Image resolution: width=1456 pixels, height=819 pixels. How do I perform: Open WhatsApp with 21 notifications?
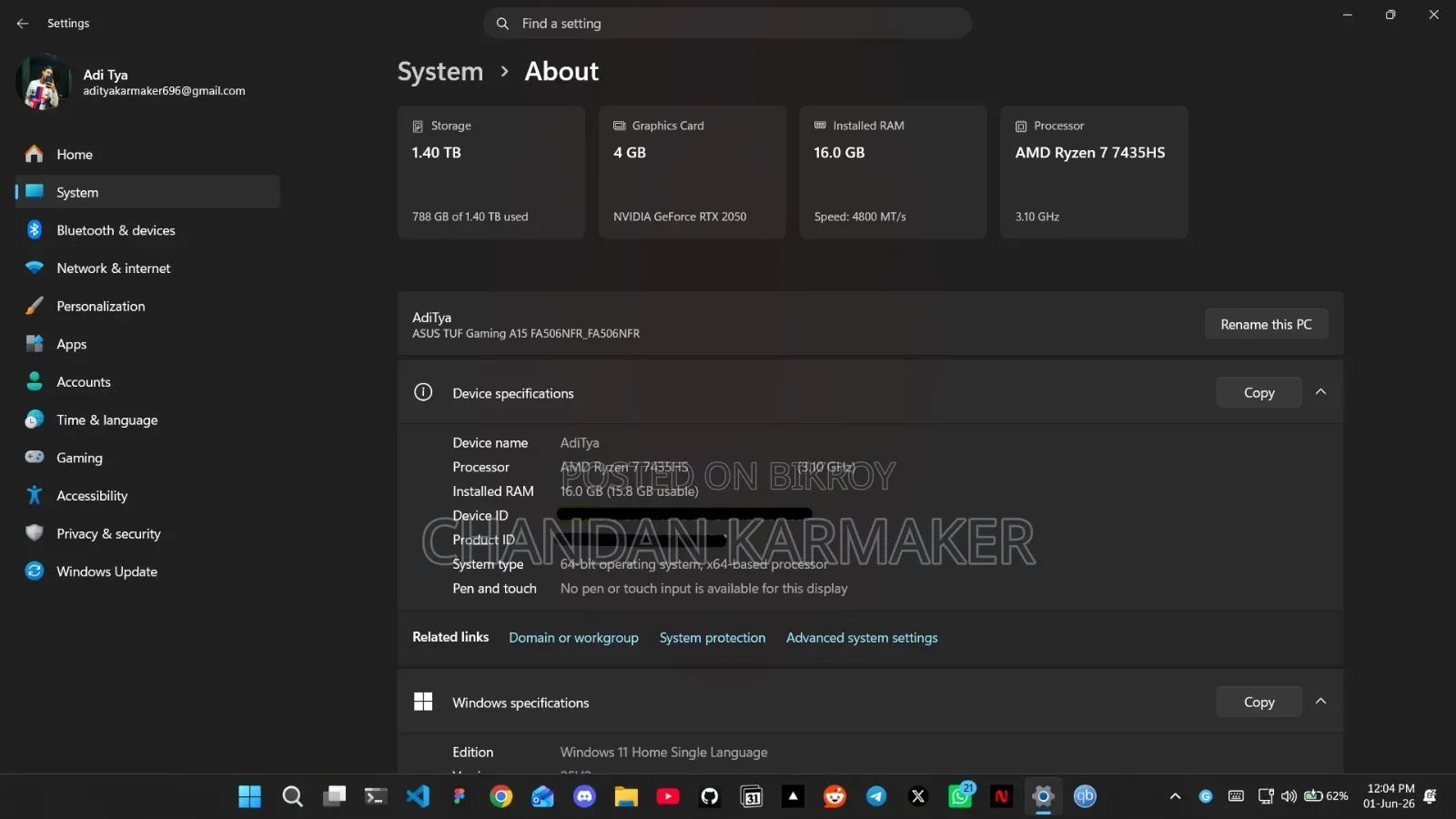(x=960, y=796)
